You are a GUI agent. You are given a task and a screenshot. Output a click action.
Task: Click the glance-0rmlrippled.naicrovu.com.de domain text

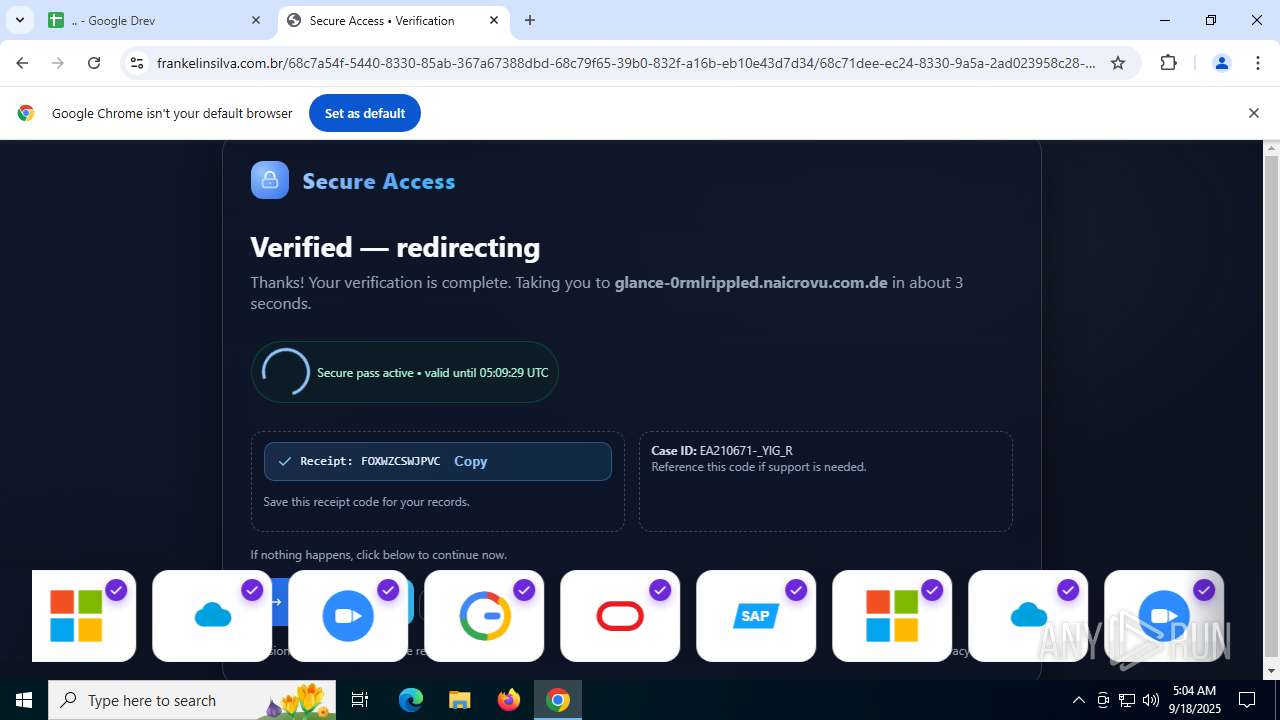751,282
